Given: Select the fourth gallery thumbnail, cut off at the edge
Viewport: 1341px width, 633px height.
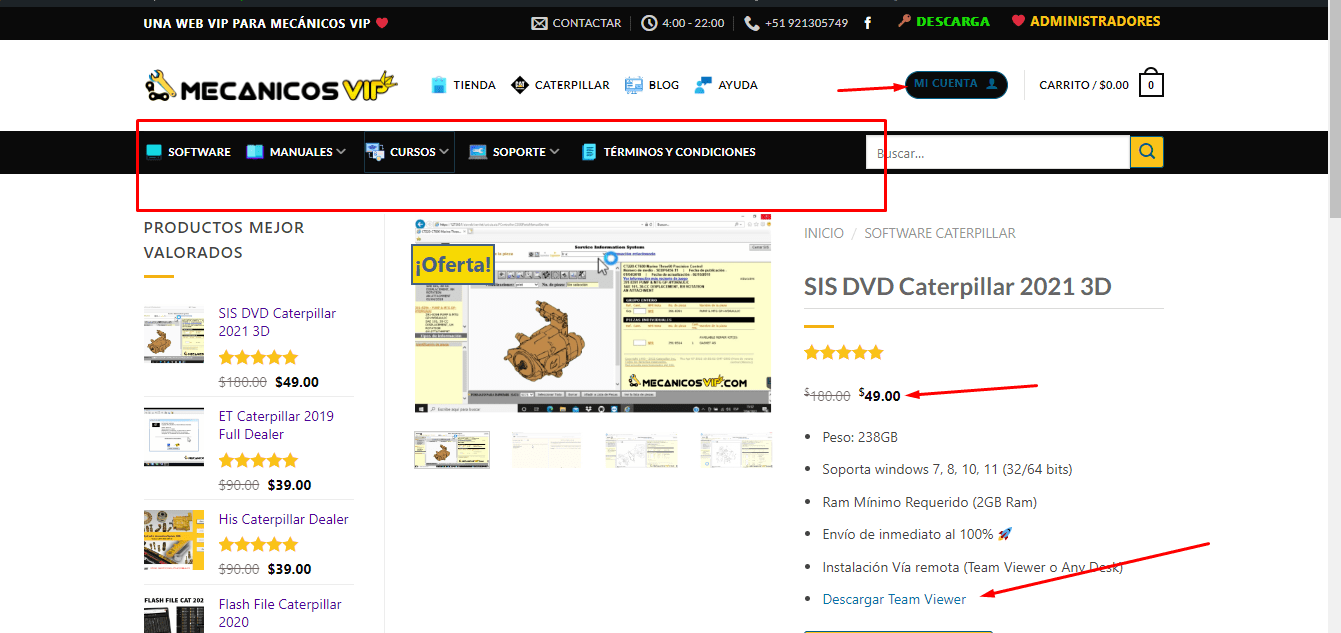Looking at the screenshot, I should click(x=736, y=450).
